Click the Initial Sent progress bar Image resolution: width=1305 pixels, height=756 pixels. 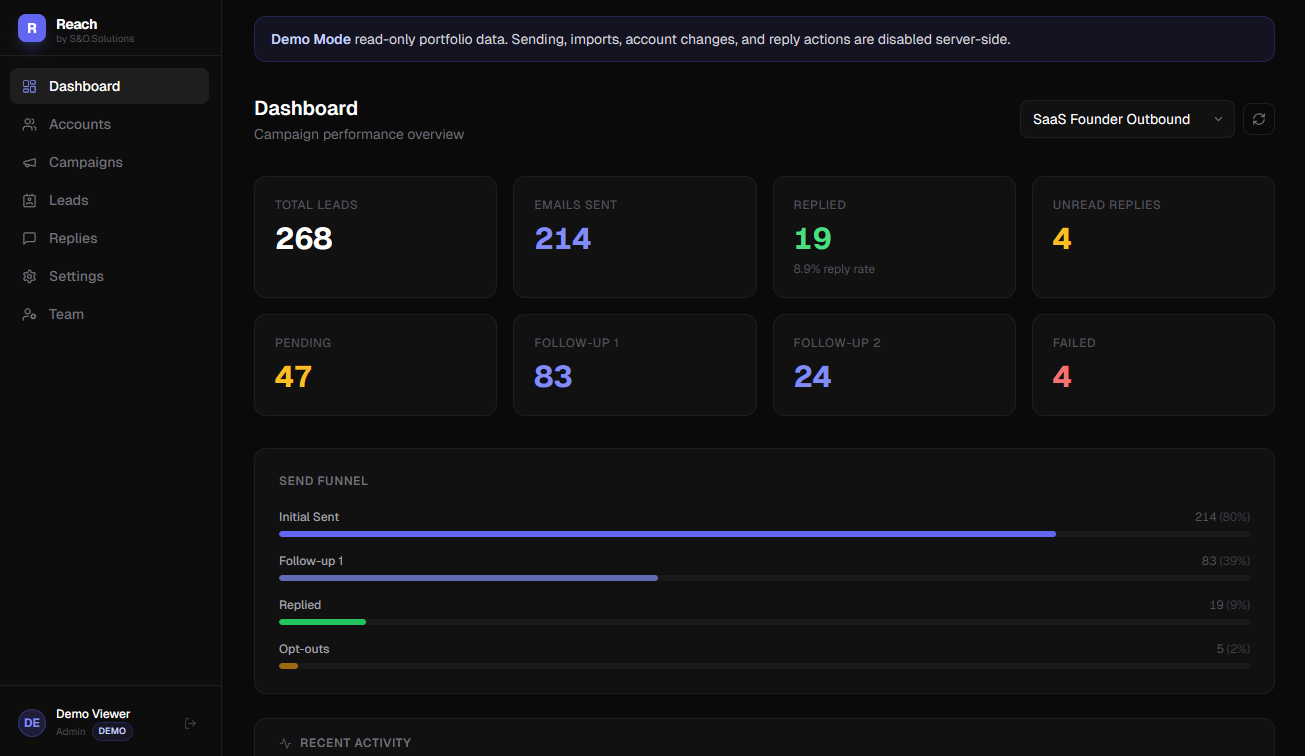[764, 534]
